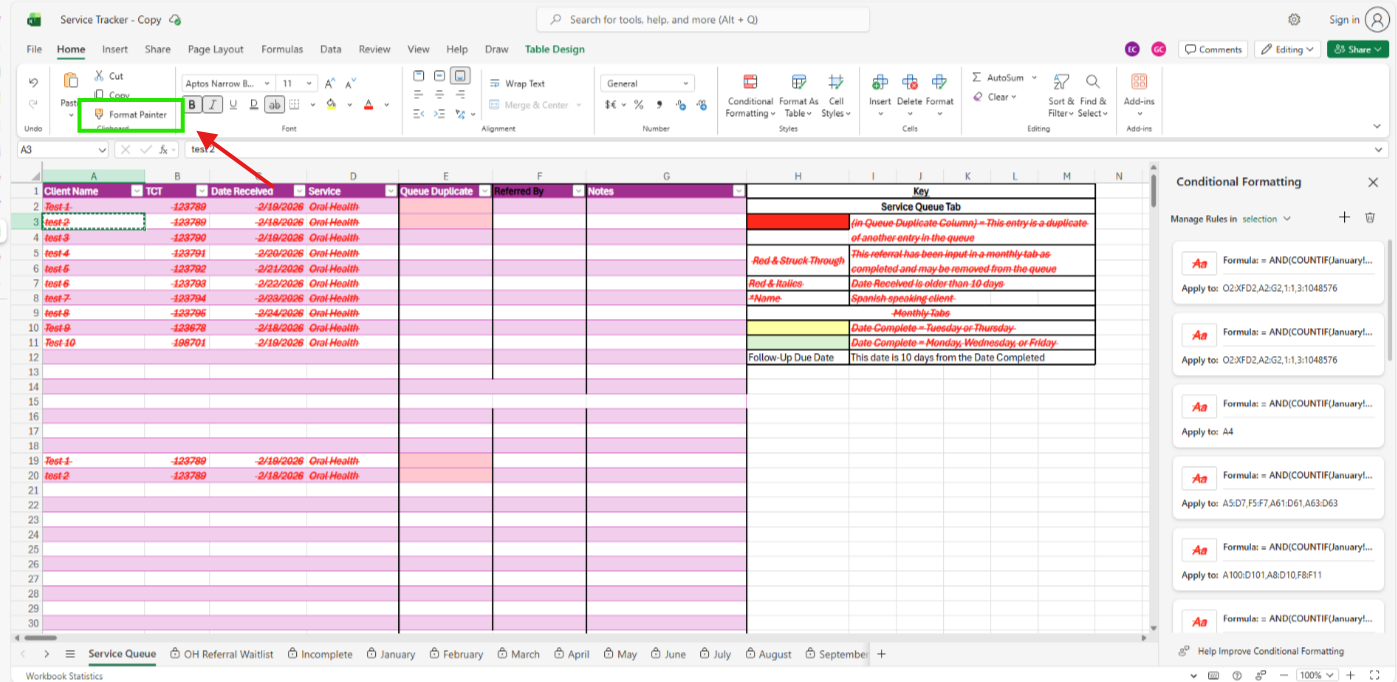Open the font size dropdown
The height and width of the screenshot is (682, 1397).
pos(310,84)
